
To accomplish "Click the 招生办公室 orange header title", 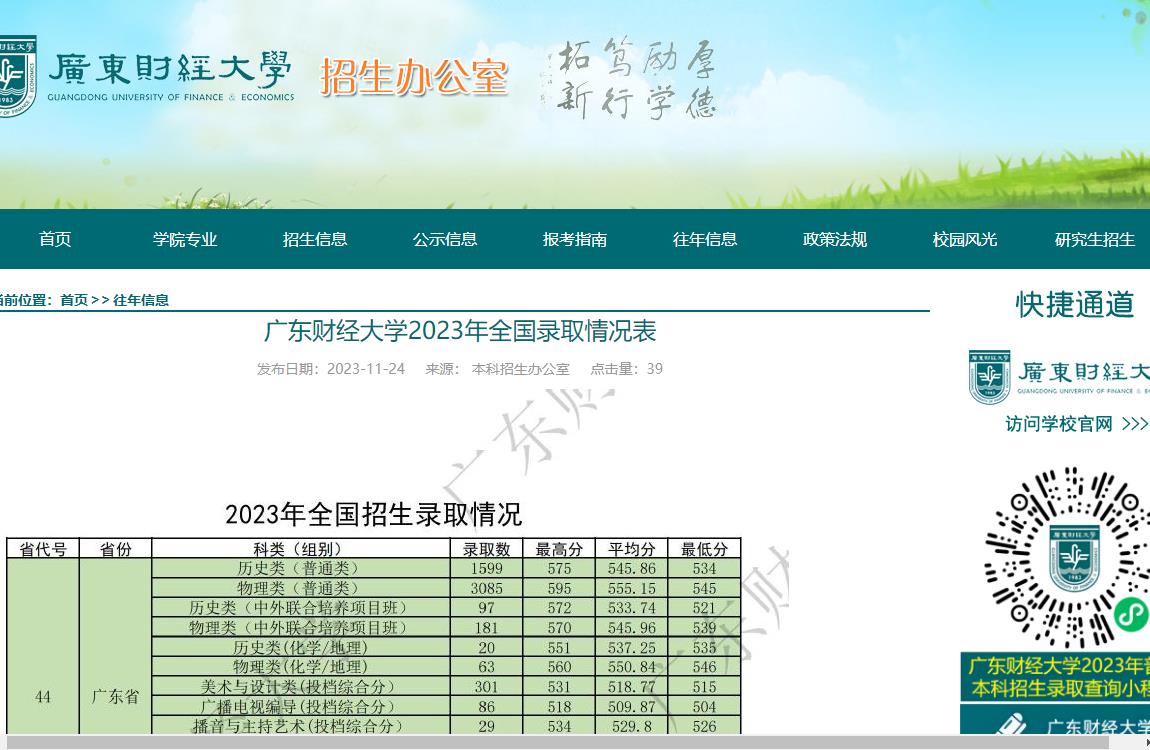I will pos(414,77).
